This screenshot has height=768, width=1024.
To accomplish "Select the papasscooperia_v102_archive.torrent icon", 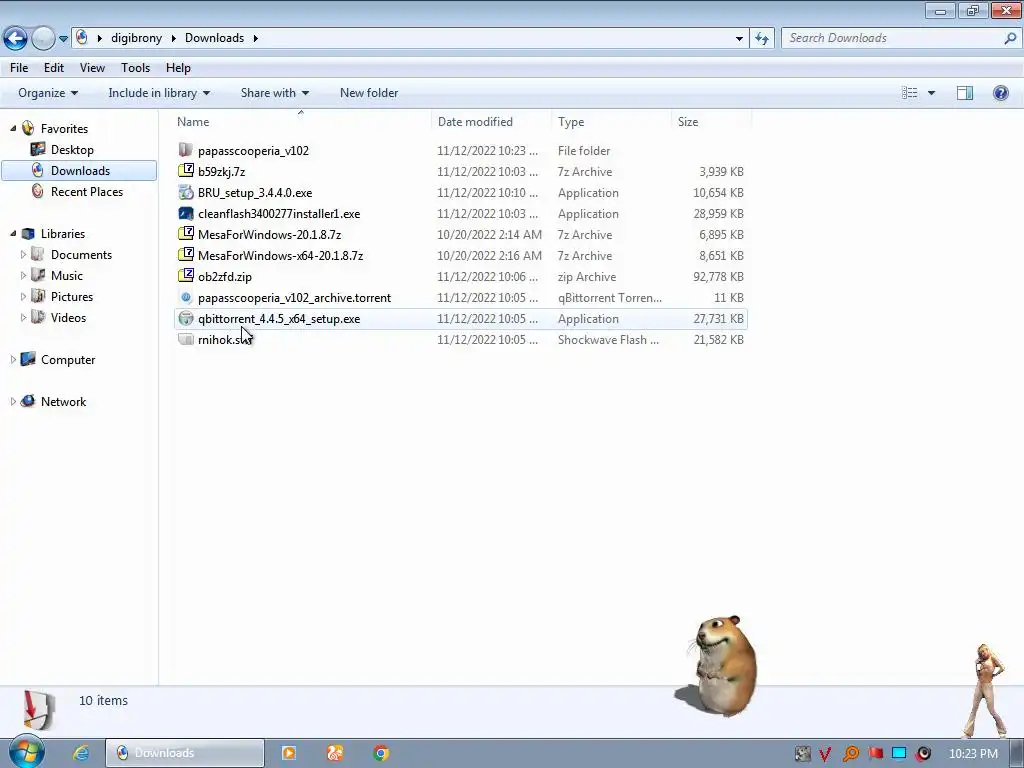I will click(186, 297).
